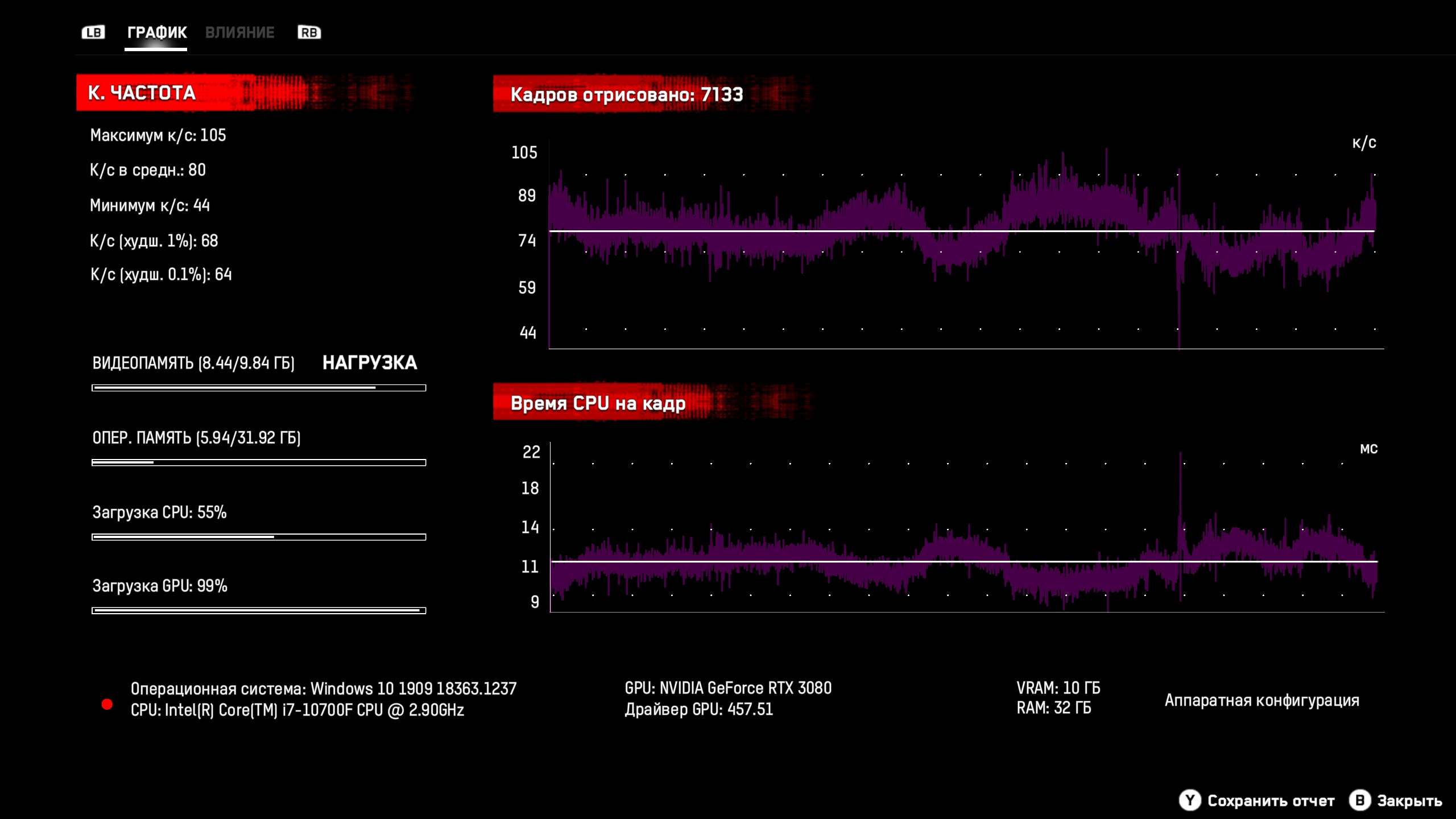Image resolution: width=1456 pixels, height=819 pixels.
Task: Click the frame rate graph average line
Action: tap(853, 231)
